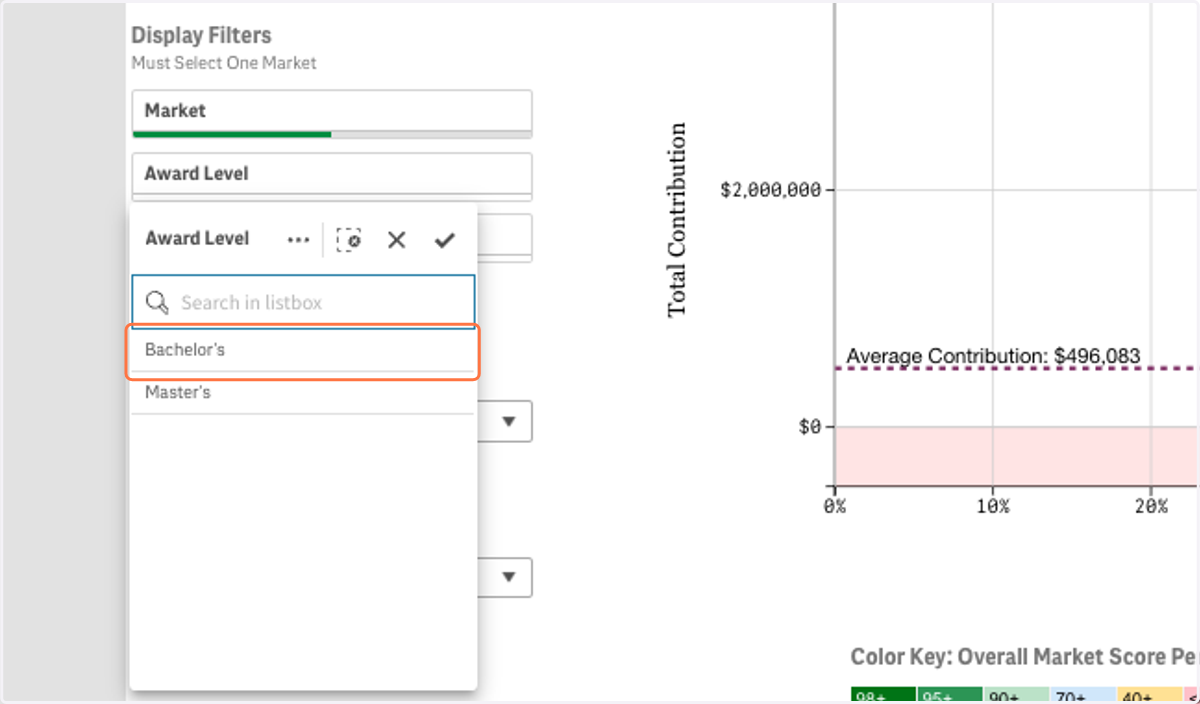Expand the upper dropdown arrow beside the popup

click(508, 422)
